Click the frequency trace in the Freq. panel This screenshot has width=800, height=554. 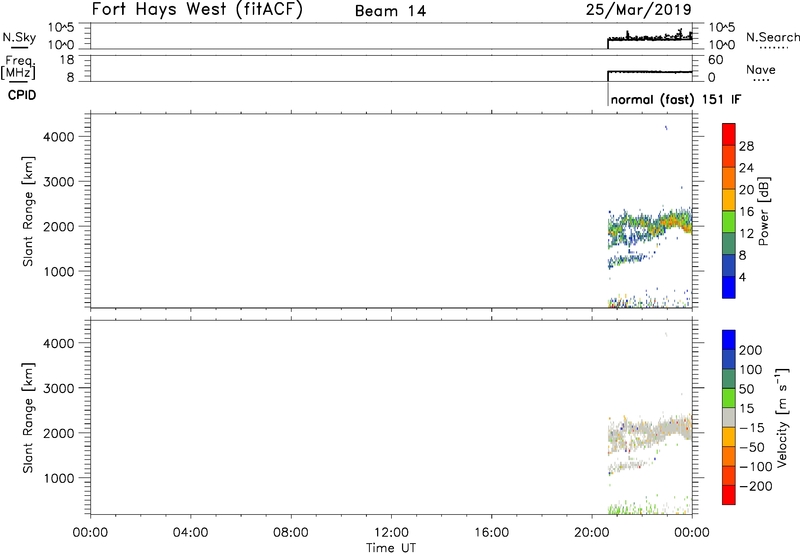coord(649,72)
